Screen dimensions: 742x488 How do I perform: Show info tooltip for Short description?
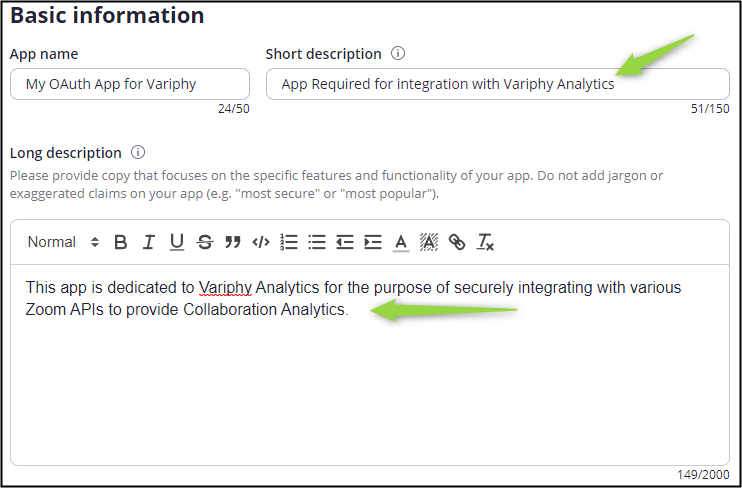pos(398,53)
